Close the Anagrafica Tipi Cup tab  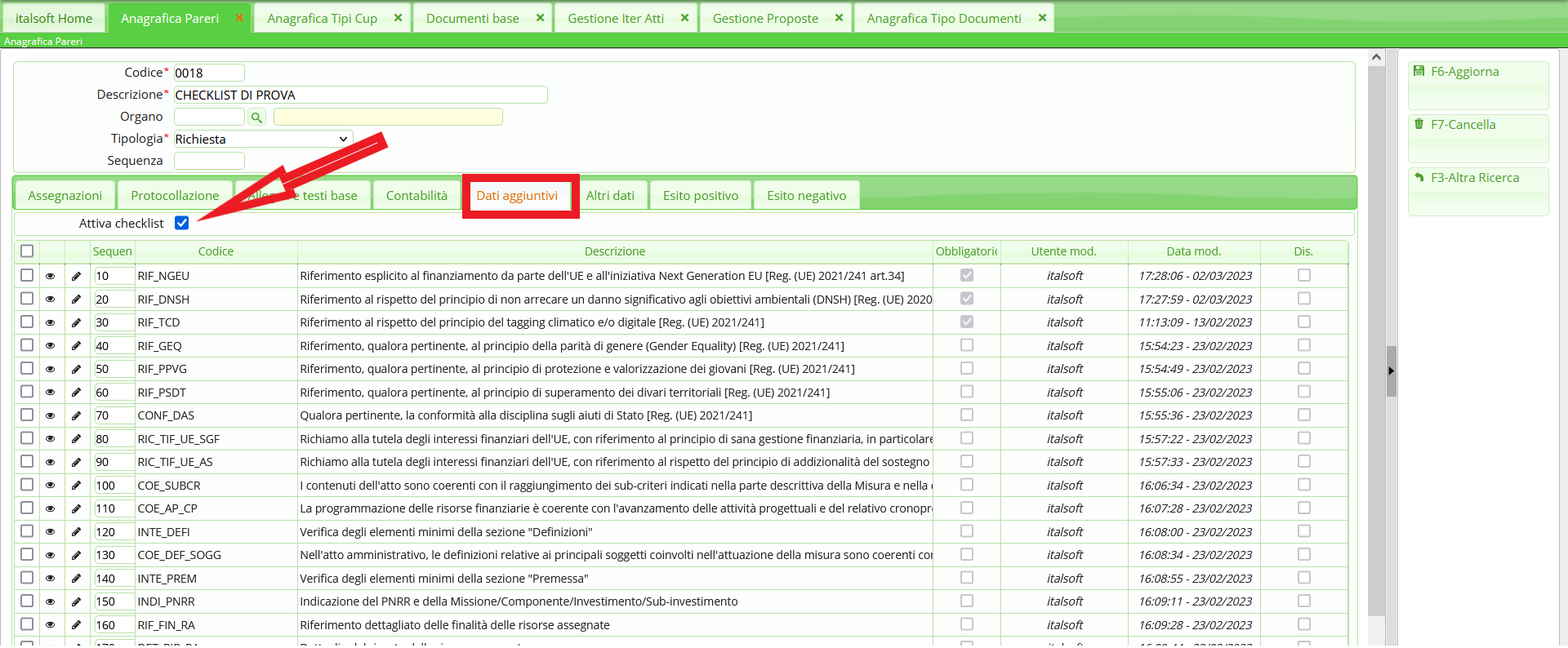click(398, 18)
